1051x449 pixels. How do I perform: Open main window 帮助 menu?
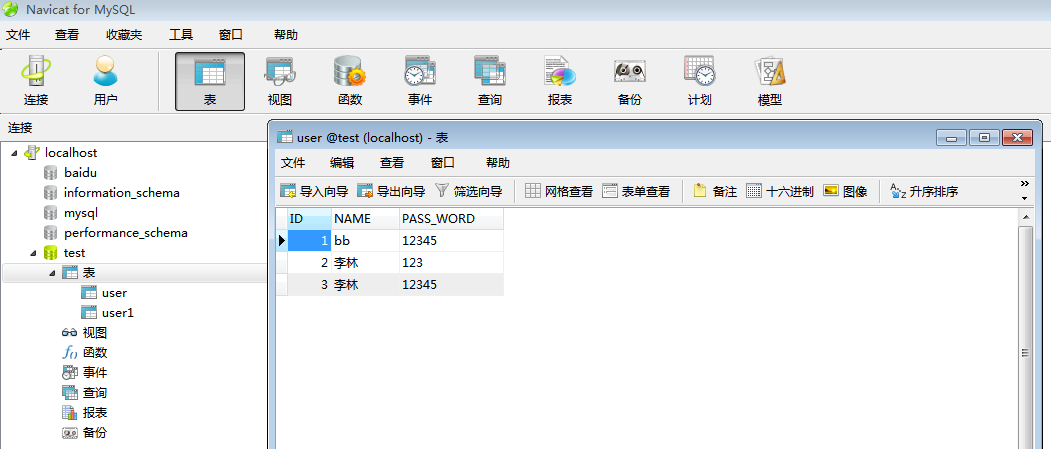click(286, 35)
